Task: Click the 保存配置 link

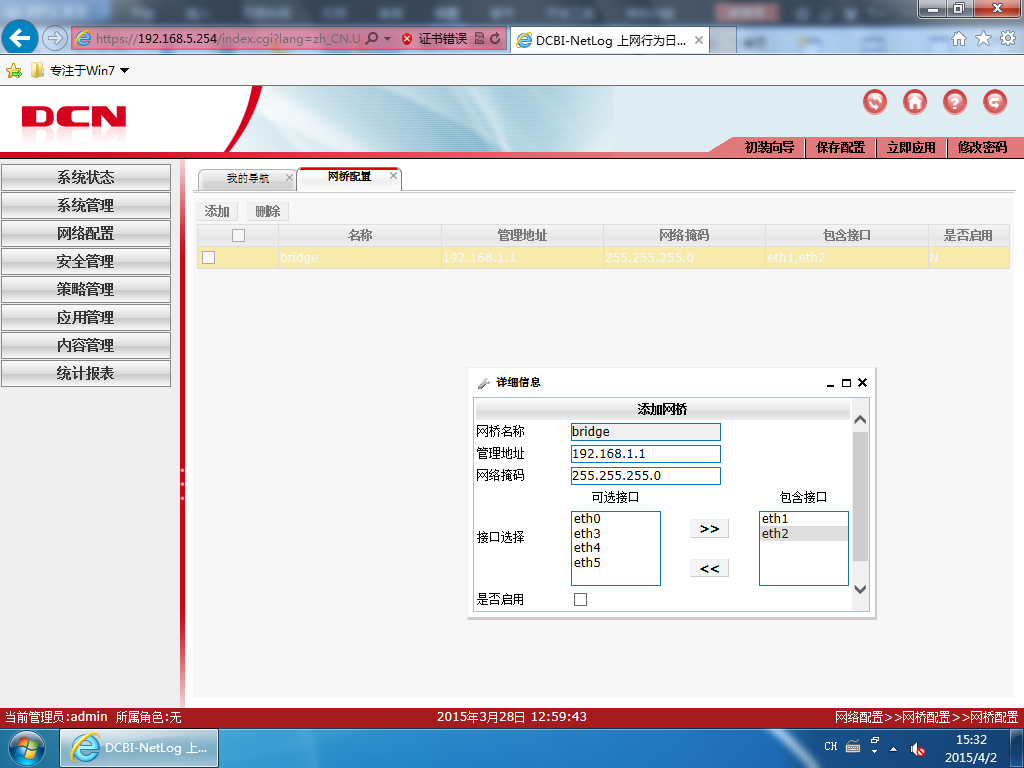Action: tap(840, 147)
